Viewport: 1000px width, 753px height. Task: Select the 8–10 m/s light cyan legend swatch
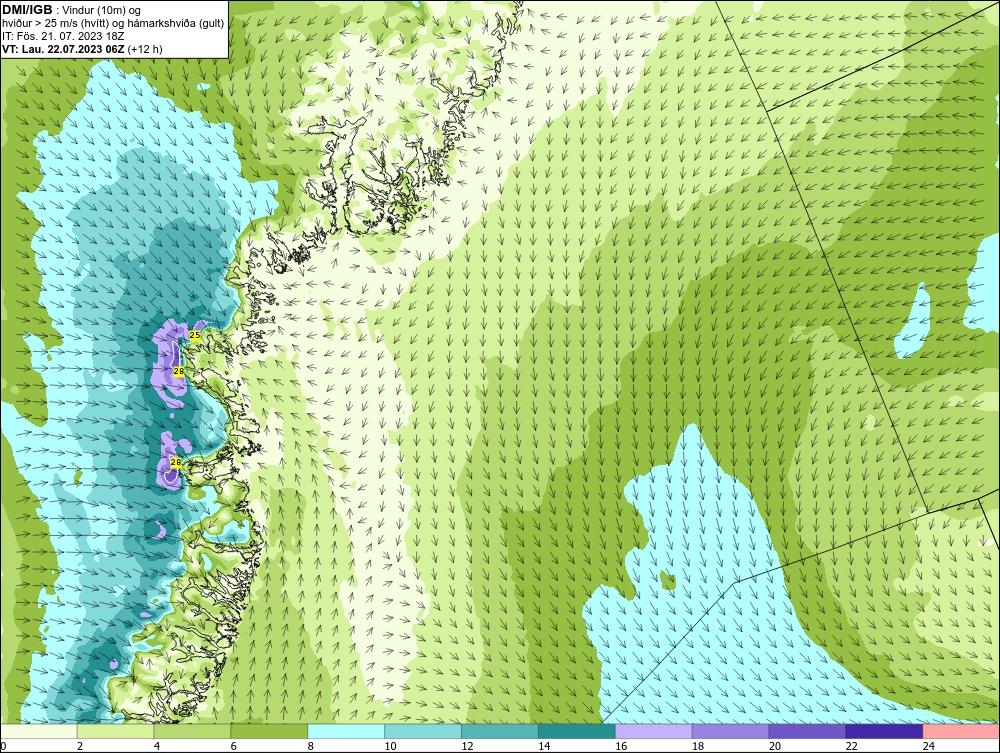[346, 731]
